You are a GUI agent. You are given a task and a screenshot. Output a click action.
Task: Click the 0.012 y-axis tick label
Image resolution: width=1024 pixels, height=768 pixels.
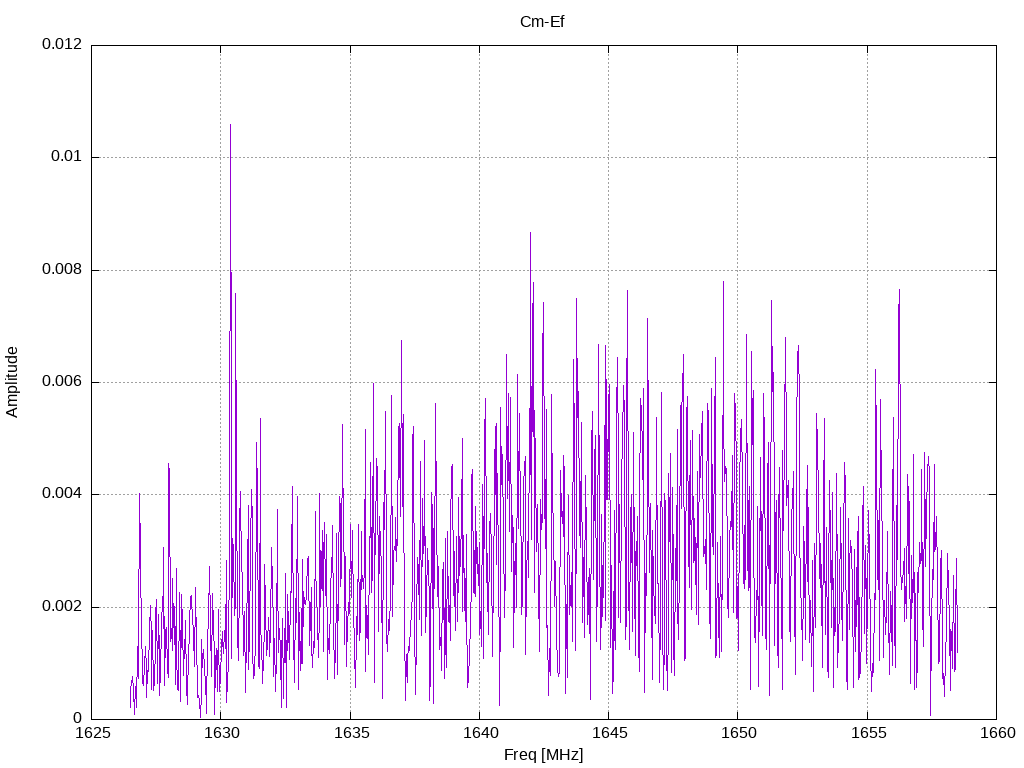click(x=62, y=44)
